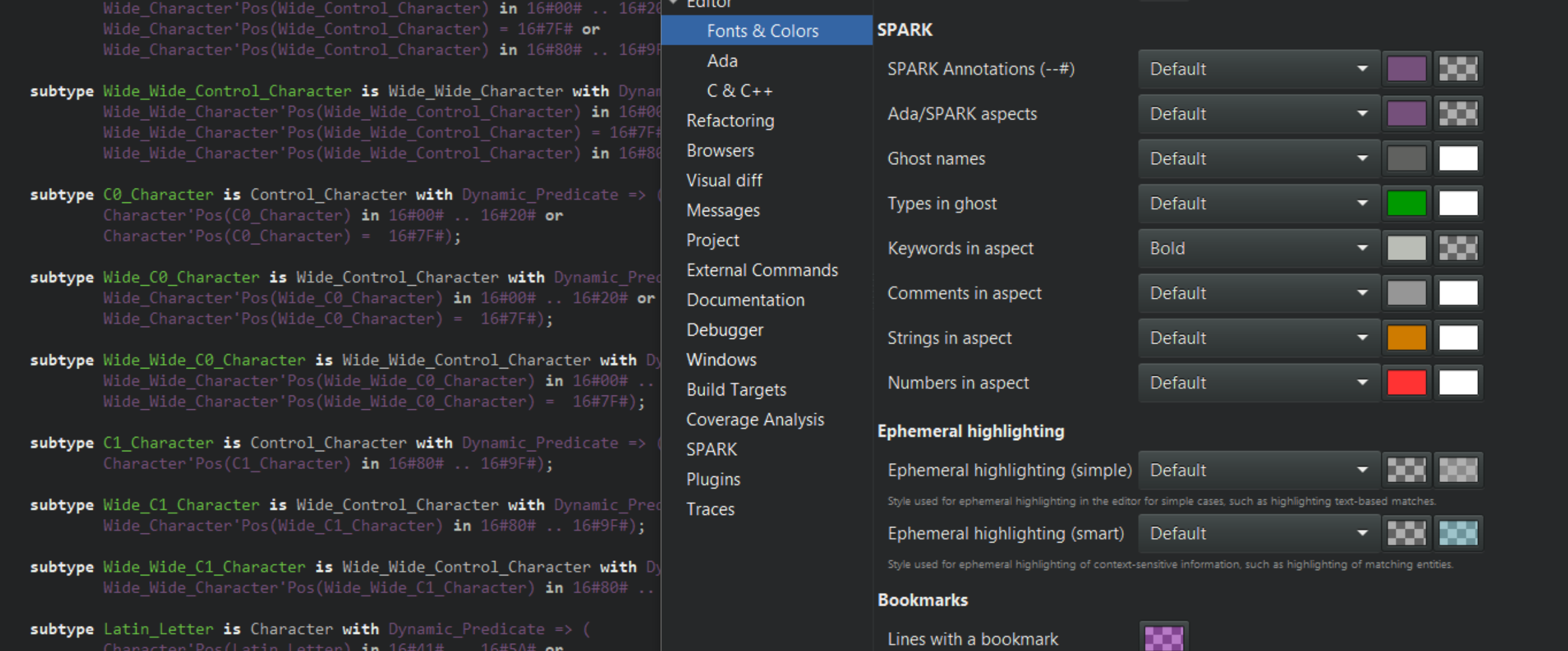This screenshot has width=1568, height=651.
Task: Switch to the SPARK preferences section
Action: (712, 449)
